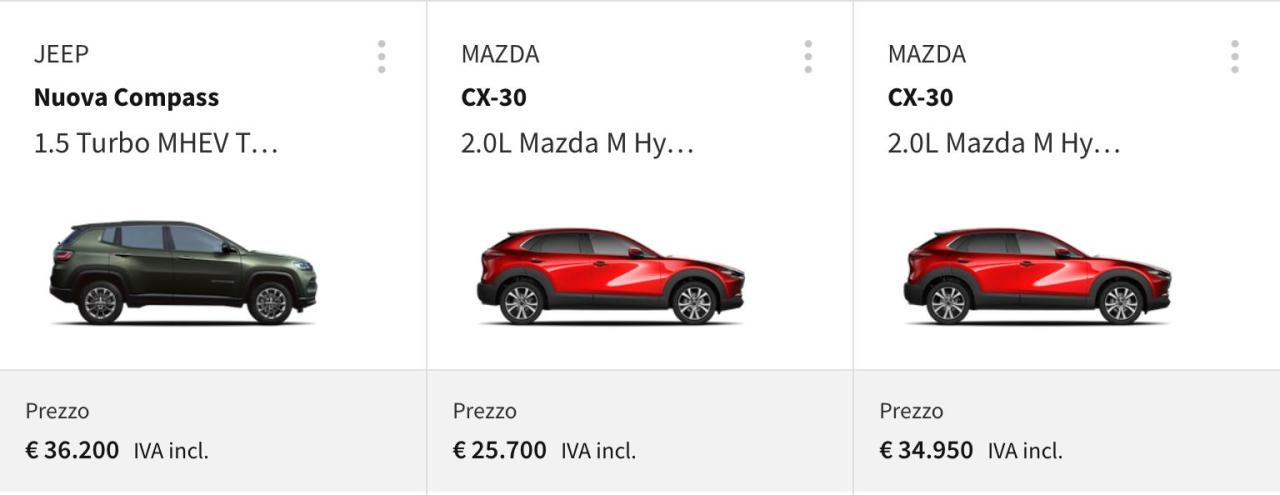The height and width of the screenshot is (495, 1280).
Task: Click MAZDA brand label on €25.700 card
Action: (x=500, y=54)
